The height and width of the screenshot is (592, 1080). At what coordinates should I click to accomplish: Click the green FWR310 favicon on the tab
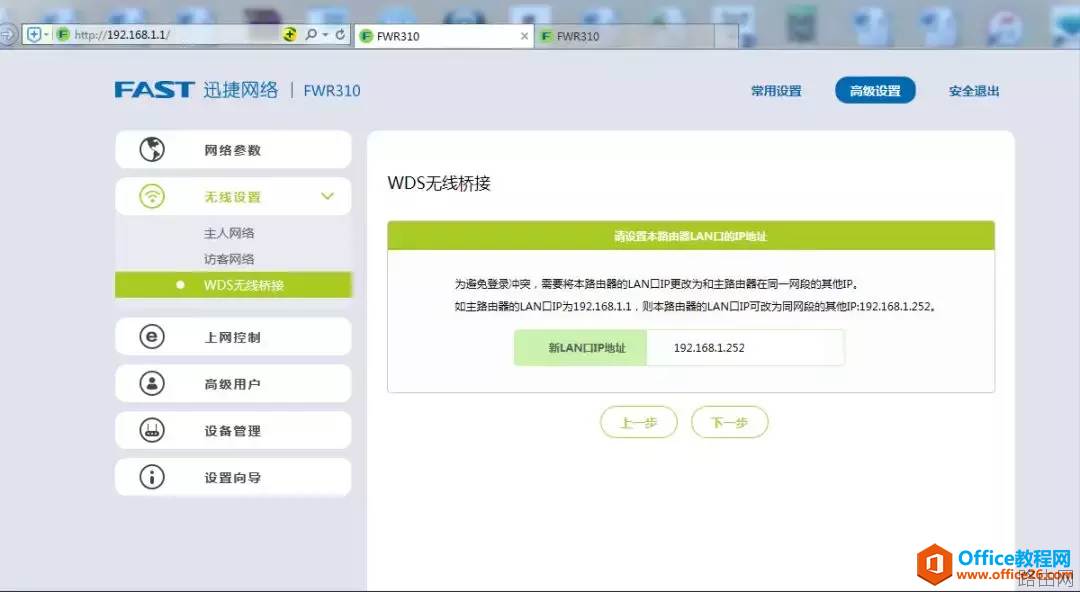(x=366, y=33)
